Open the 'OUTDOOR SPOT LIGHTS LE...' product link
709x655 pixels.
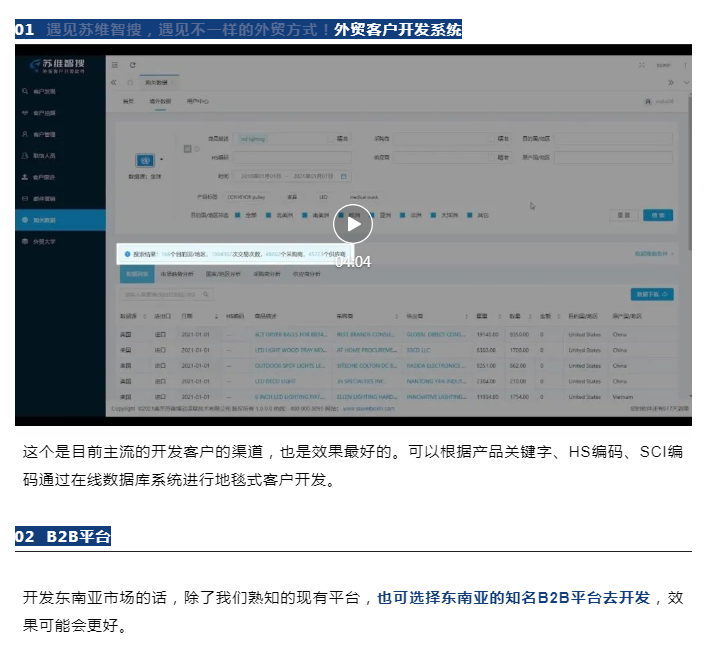tap(290, 366)
